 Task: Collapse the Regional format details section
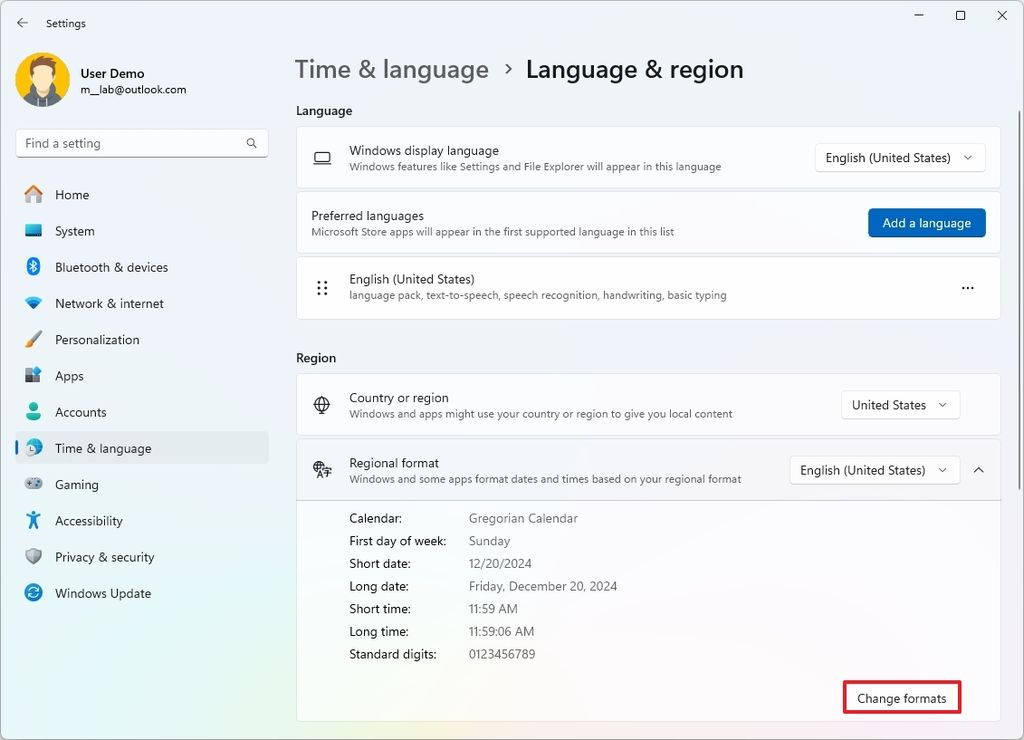click(978, 470)
